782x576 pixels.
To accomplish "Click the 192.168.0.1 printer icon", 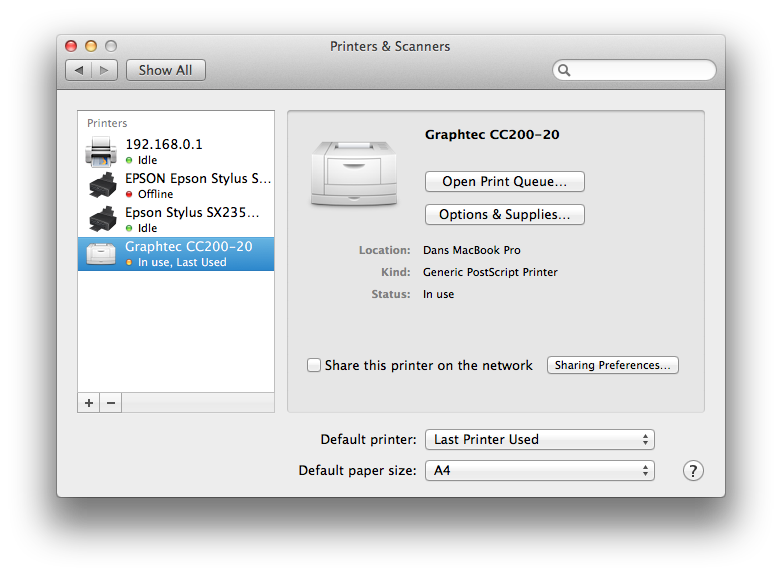I will (101, 152).
